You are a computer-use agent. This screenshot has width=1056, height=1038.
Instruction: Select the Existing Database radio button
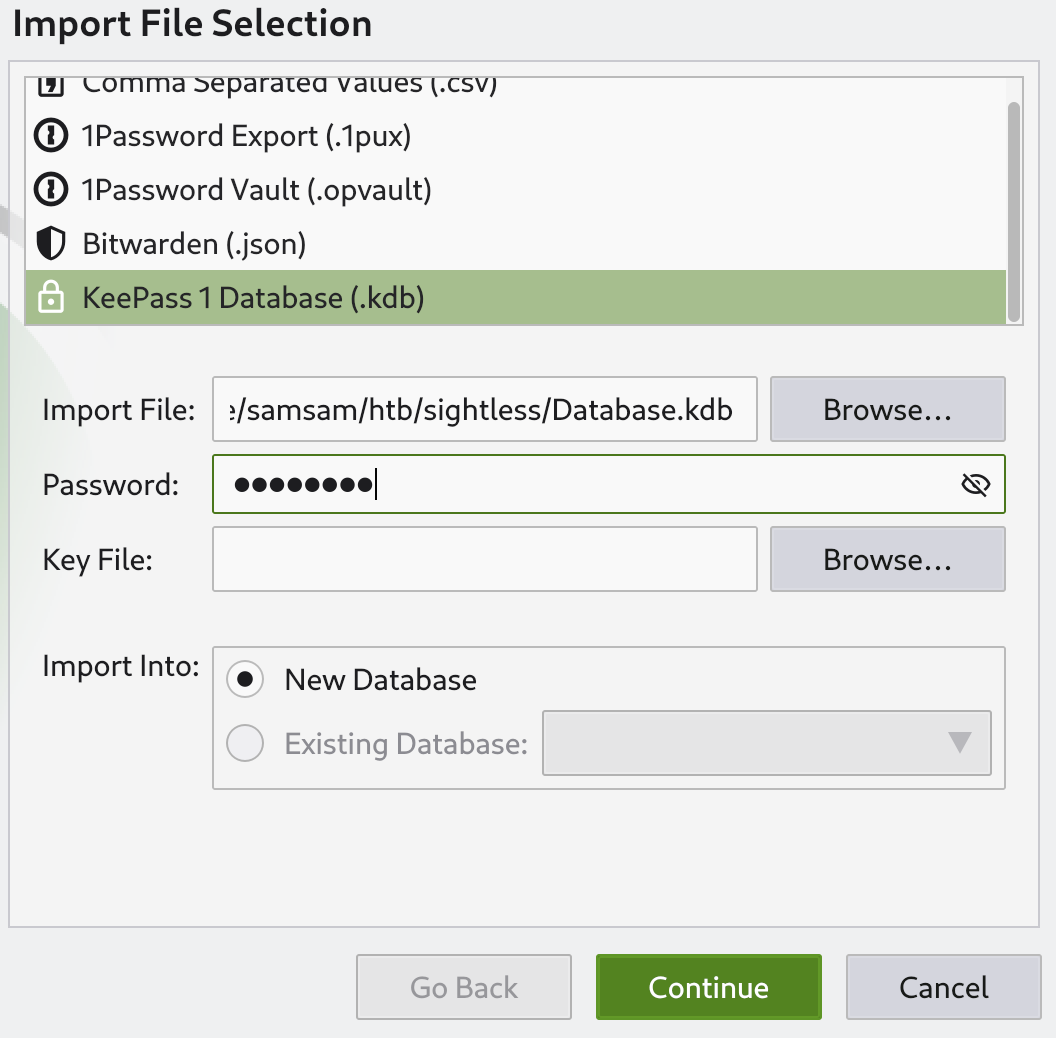(245, 743)
